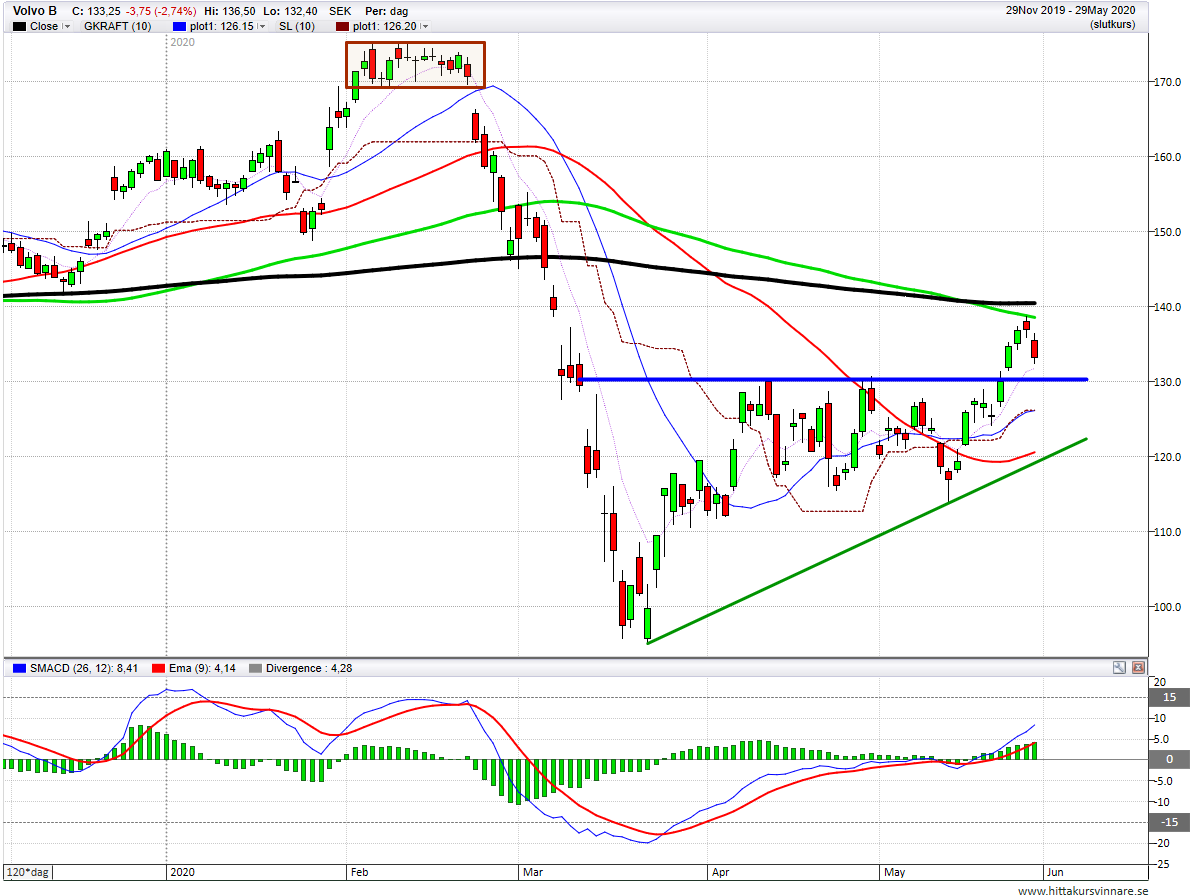Image resolution: width=1193 pixels, height=896 pixels.
Task: Click the 110.0 price axis label
Action: click(x=1168, y=532)
